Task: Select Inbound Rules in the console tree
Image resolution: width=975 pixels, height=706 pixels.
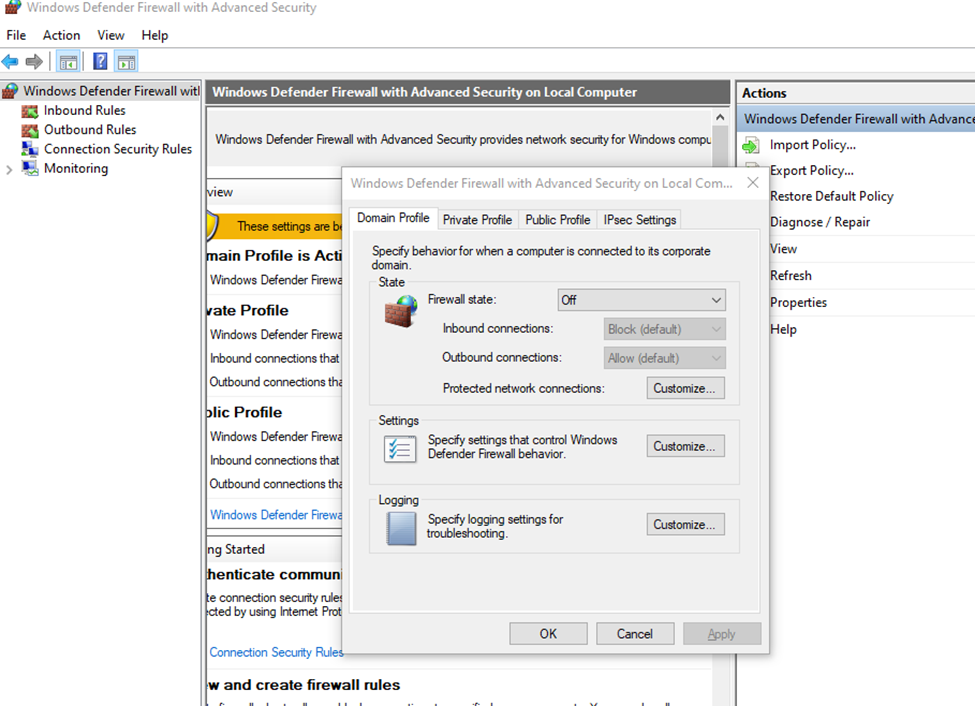Action: click(x=84, y=110)
